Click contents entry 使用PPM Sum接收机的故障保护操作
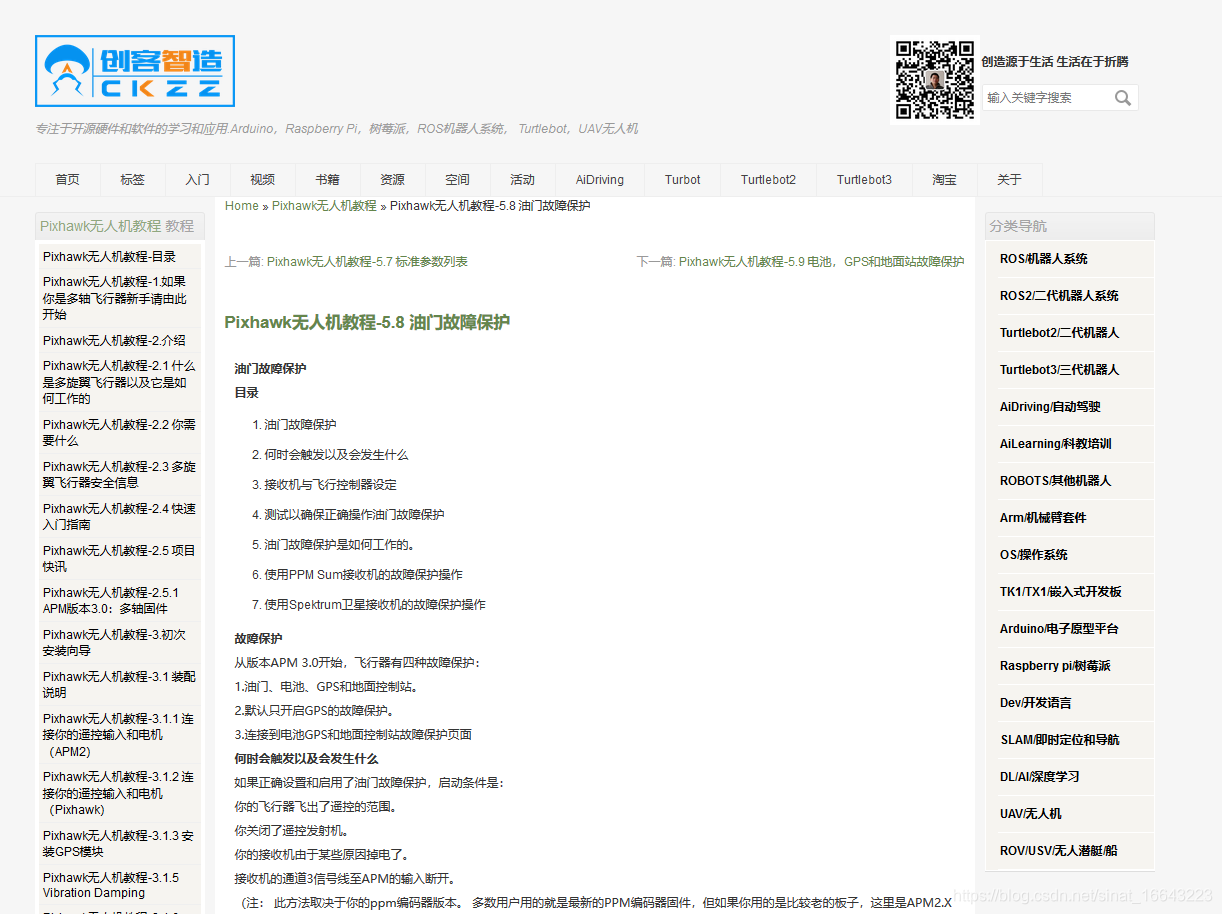 (x=363, y=575)
